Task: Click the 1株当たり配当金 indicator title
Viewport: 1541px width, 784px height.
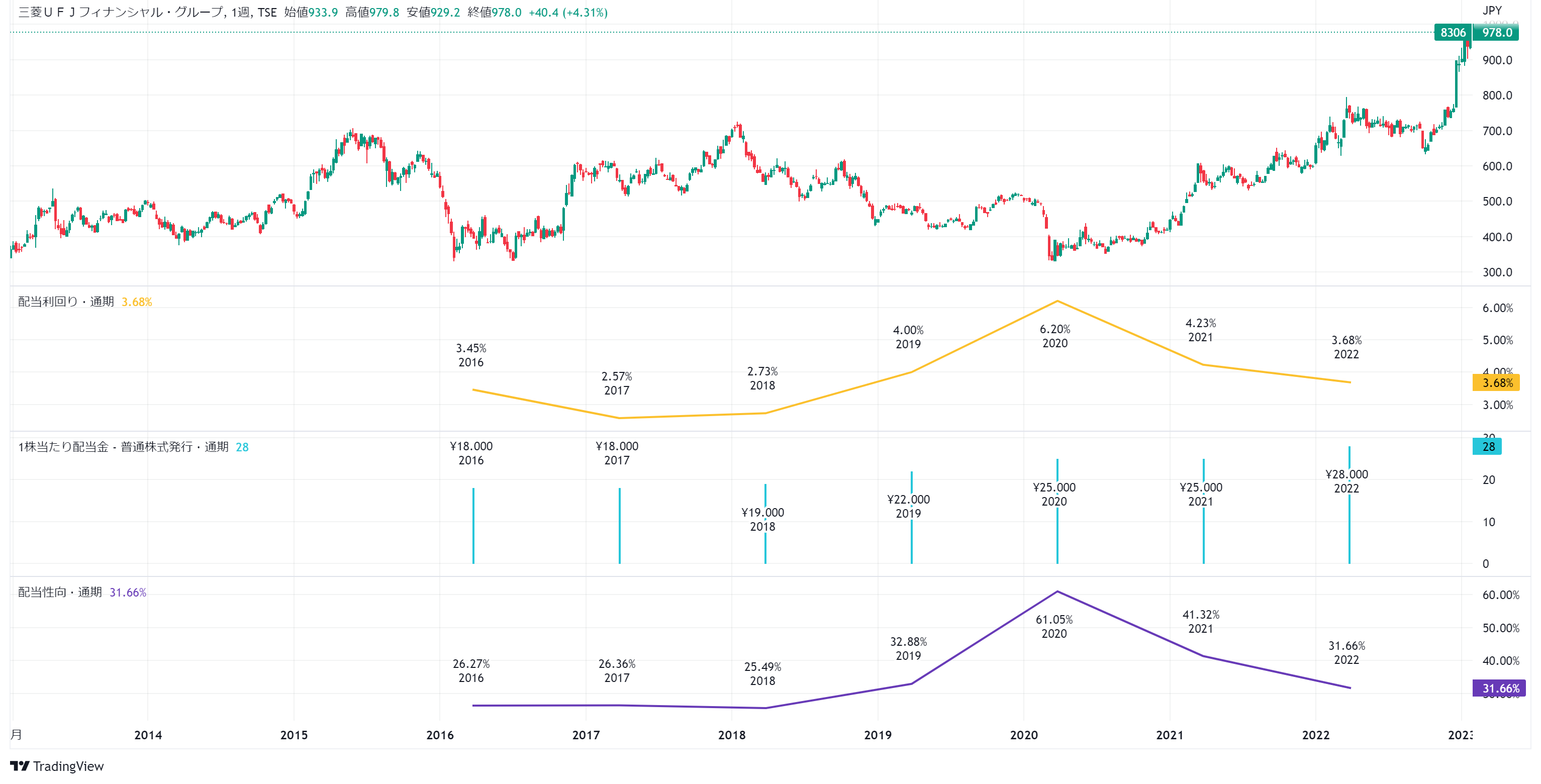Action: (x=123, y=447)
